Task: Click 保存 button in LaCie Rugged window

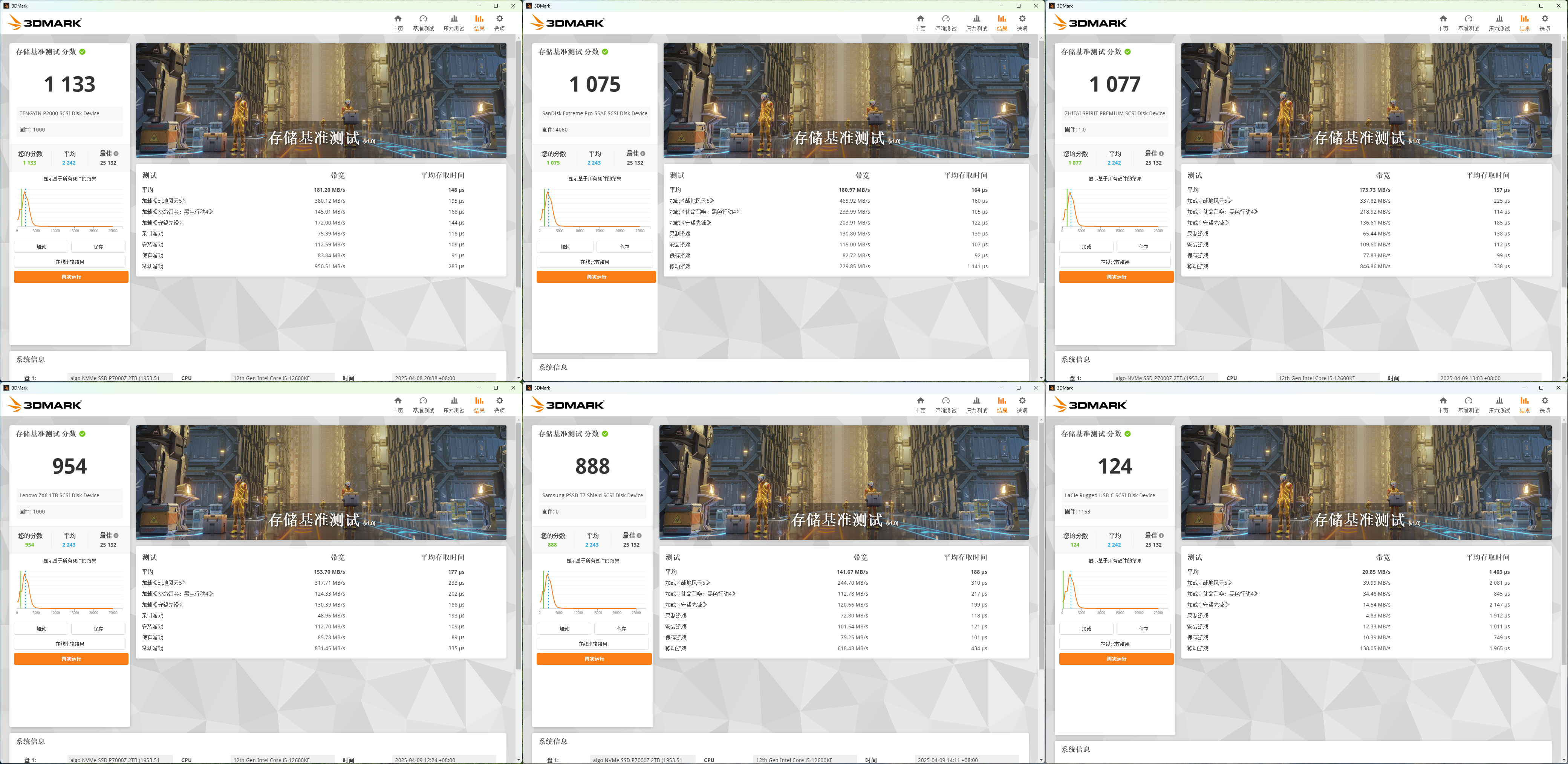Action: [1143, 629]
